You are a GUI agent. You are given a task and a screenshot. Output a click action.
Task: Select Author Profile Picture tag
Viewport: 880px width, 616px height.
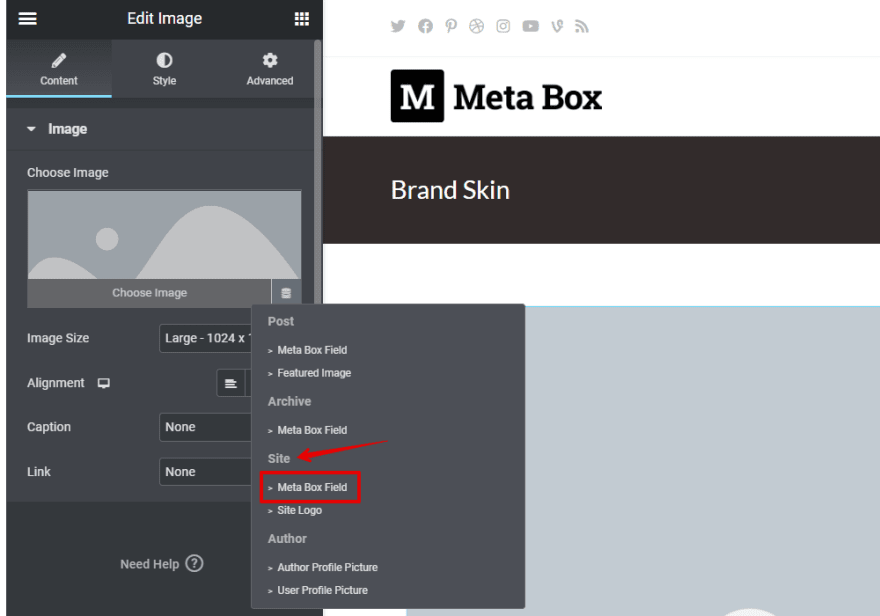click(327, 568)
